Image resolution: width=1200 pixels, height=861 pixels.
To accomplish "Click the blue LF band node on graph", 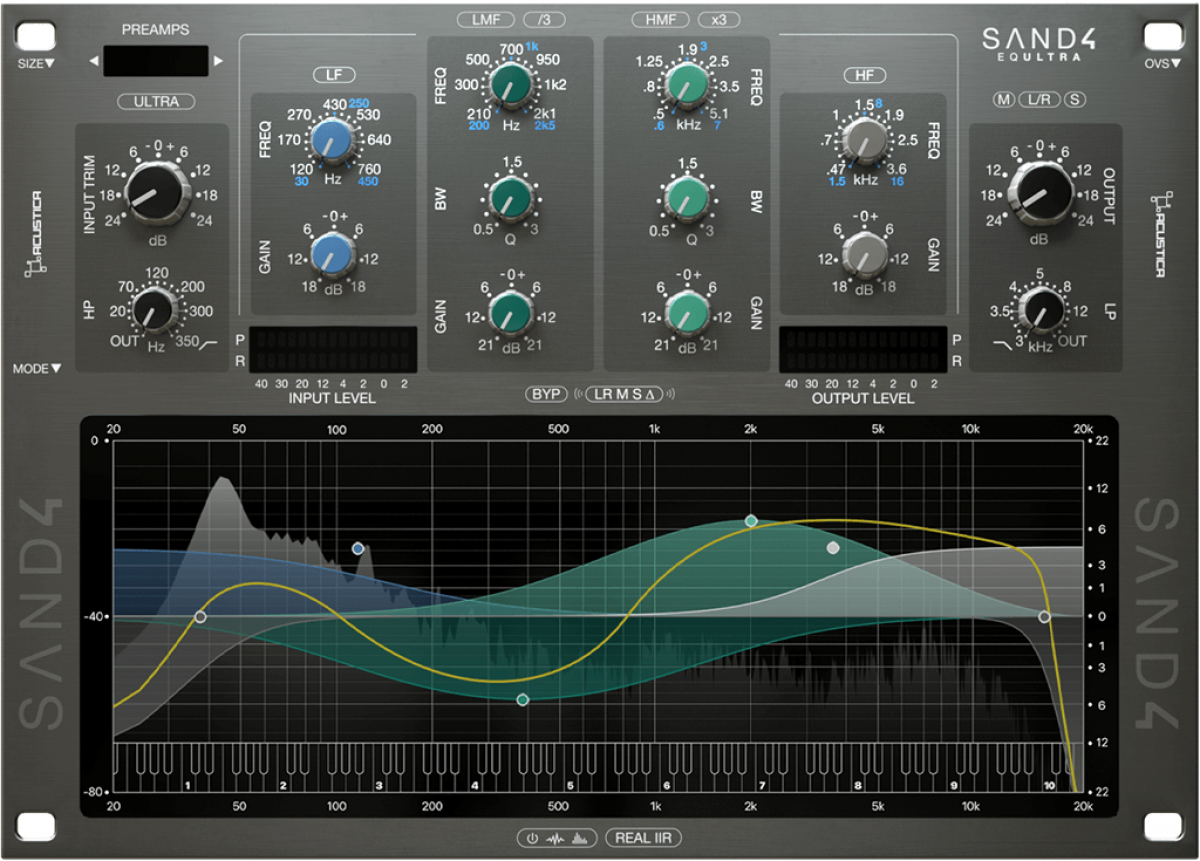I will (x=358, y=548).
